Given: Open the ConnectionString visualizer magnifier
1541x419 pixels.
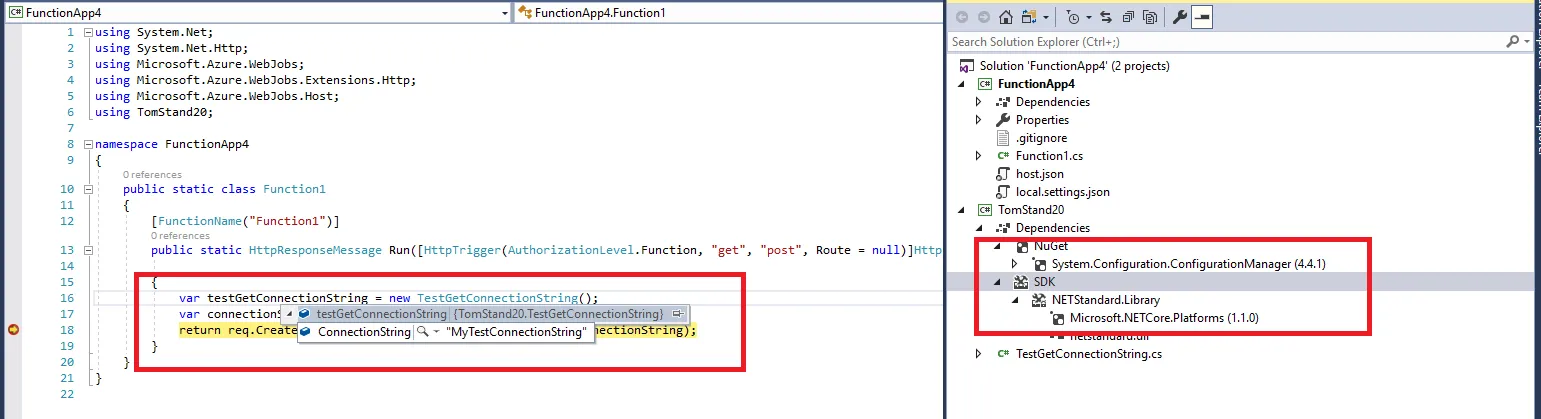Looking at the screenshot, I should click(423, 332).
